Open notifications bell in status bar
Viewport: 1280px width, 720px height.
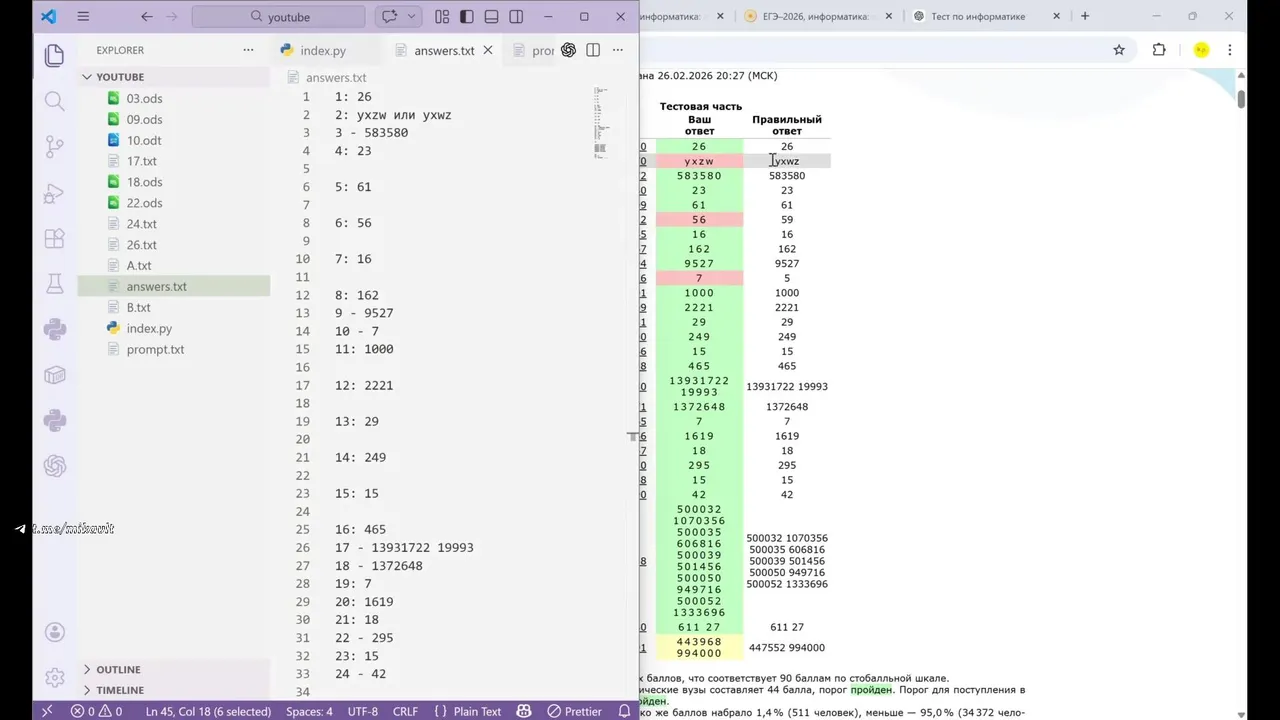625,711
